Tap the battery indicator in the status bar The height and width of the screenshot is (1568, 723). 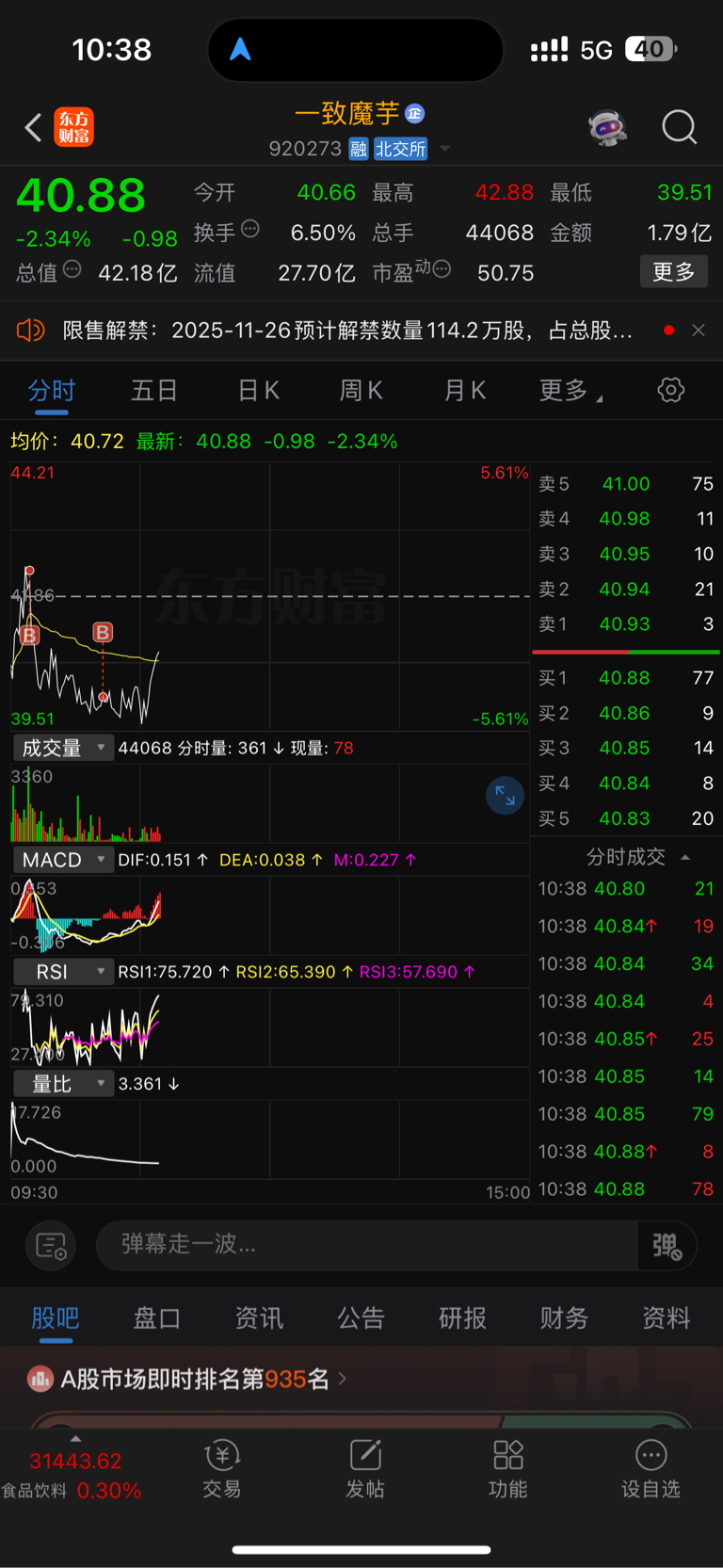(651, 49)
